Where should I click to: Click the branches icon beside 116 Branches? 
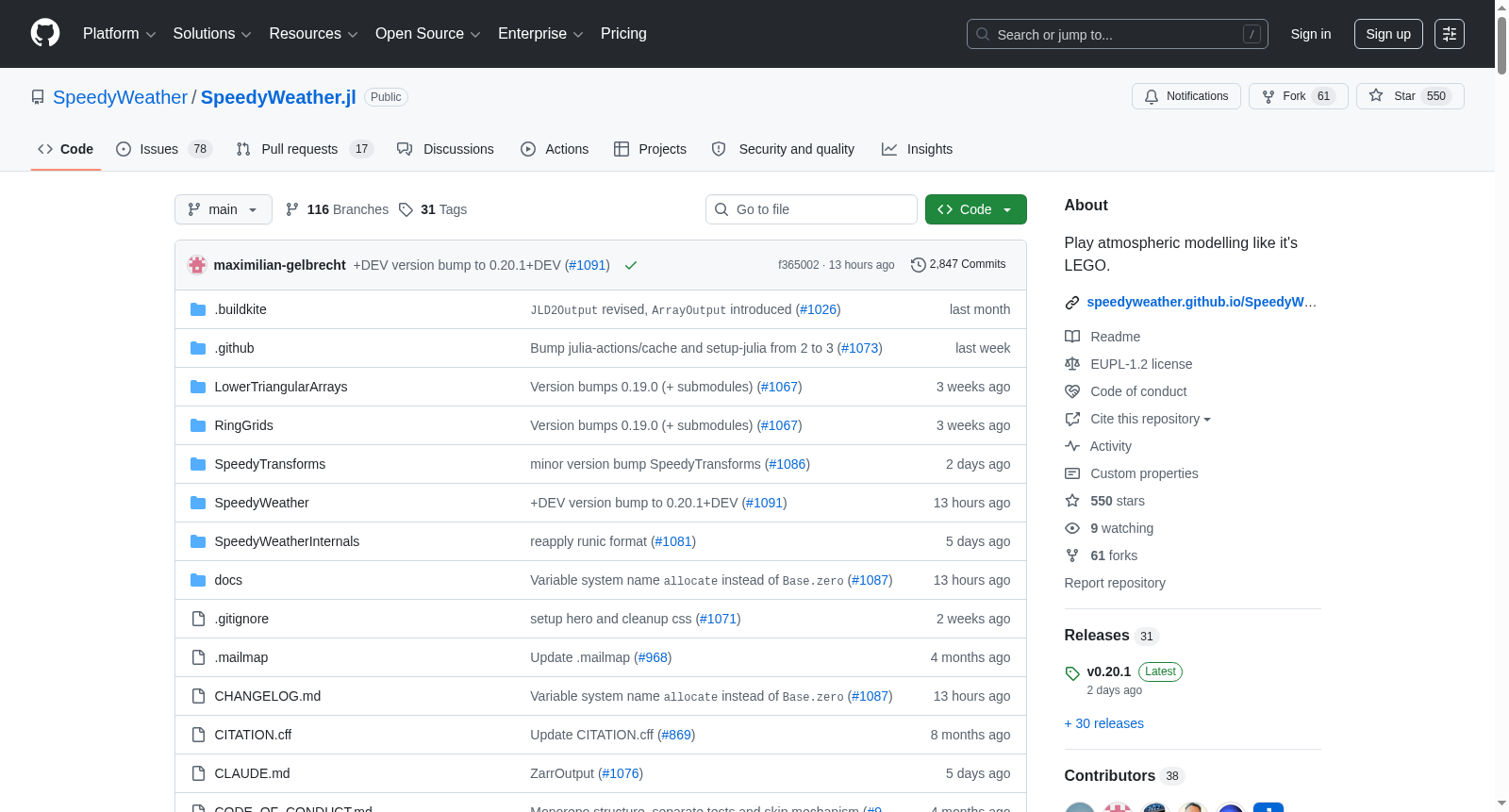point(292,209)
